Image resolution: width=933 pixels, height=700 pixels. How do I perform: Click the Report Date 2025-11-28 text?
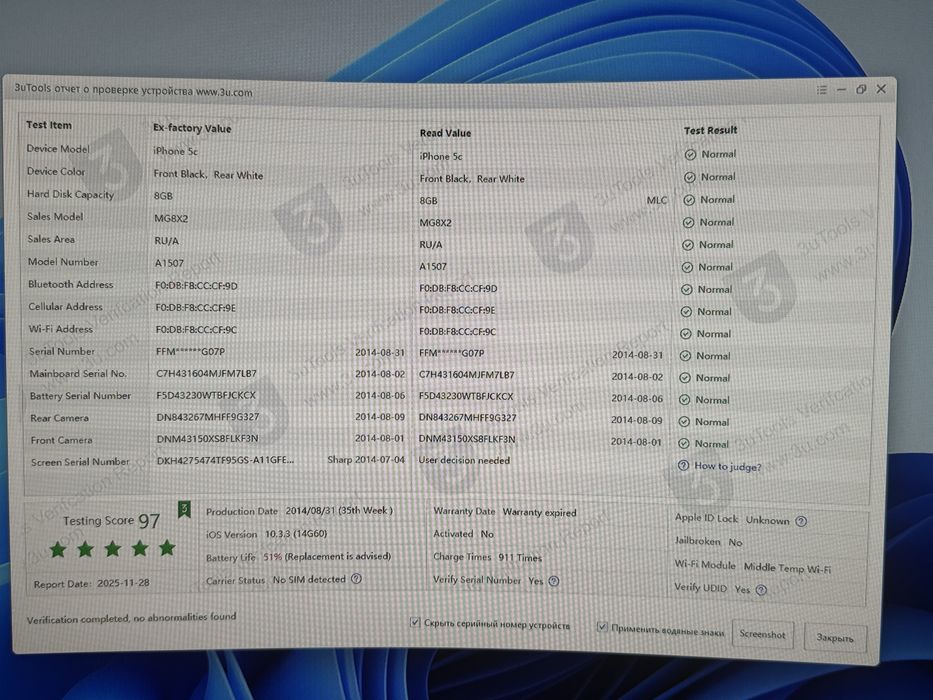point(91,583)
